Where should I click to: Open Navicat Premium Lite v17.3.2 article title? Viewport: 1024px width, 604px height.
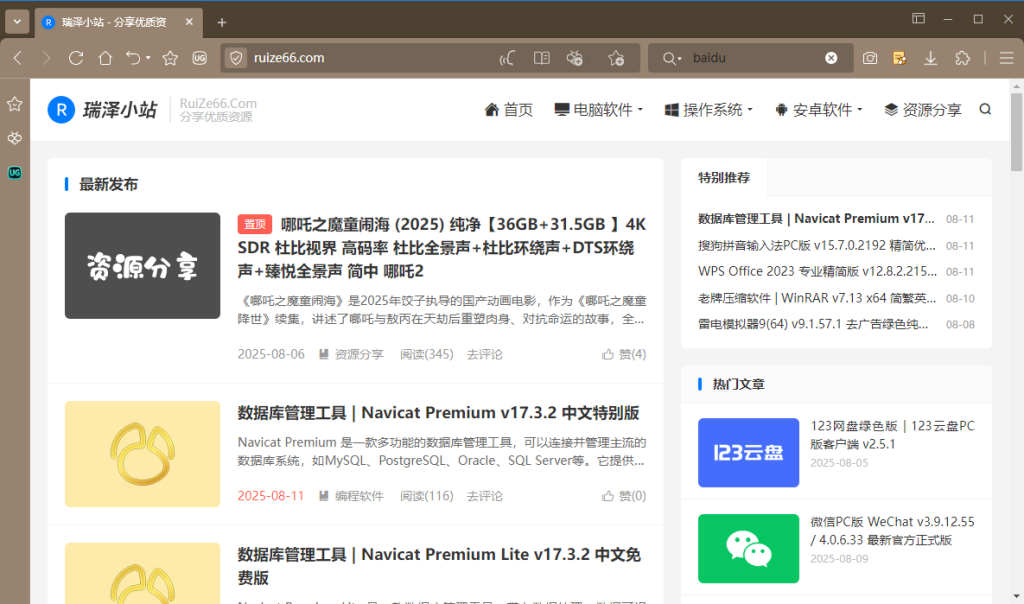[439, 565]
